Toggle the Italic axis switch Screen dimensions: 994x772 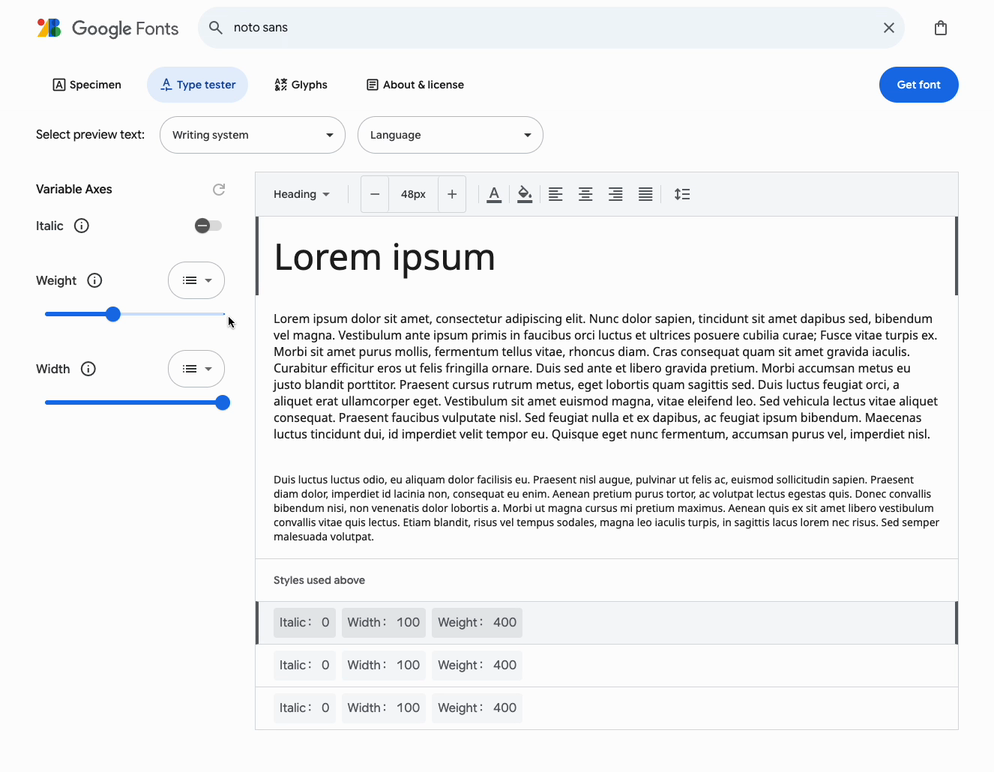click(207, 225)
